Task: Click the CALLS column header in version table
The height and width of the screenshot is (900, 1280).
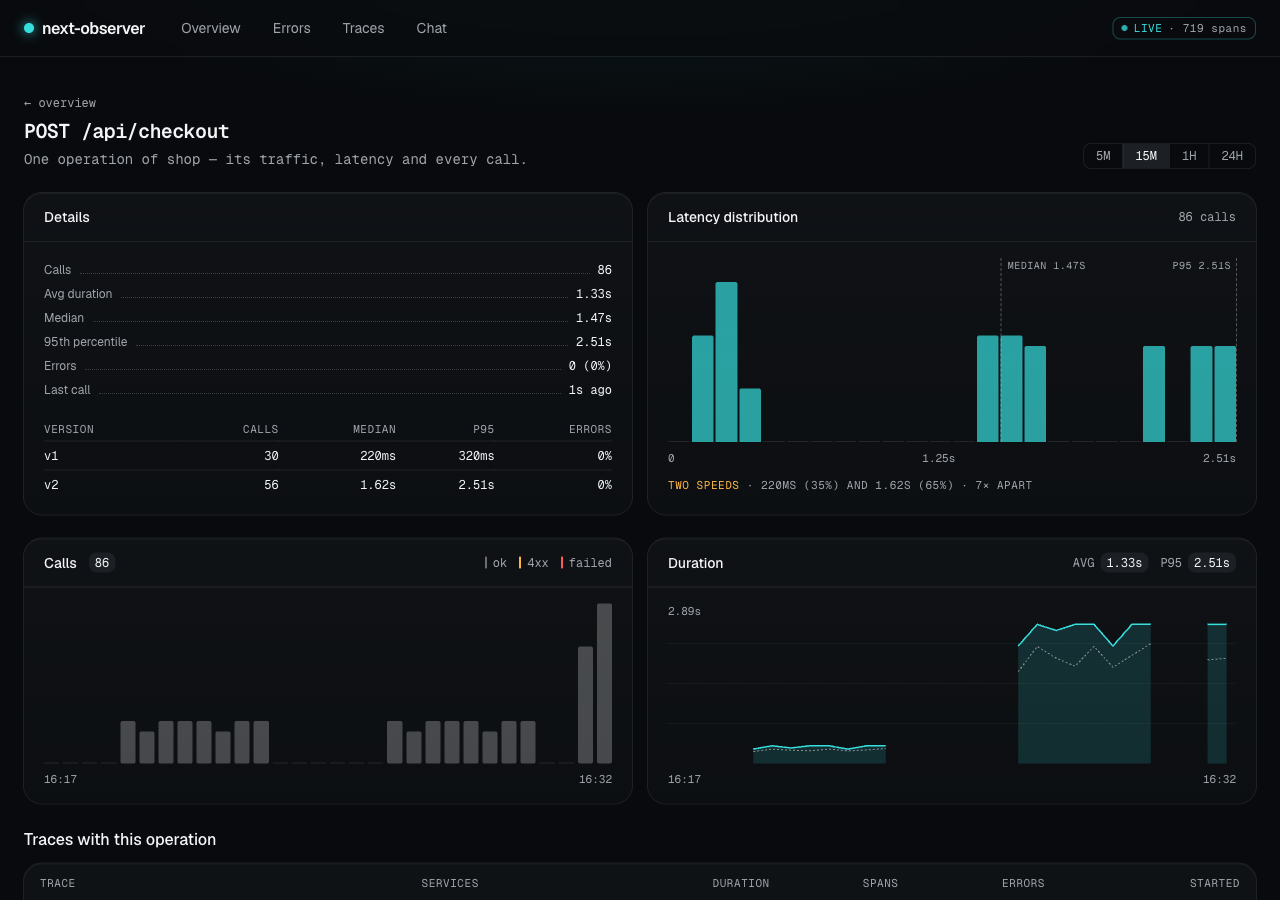Action: pyautogui.click(x=261, y=429)
